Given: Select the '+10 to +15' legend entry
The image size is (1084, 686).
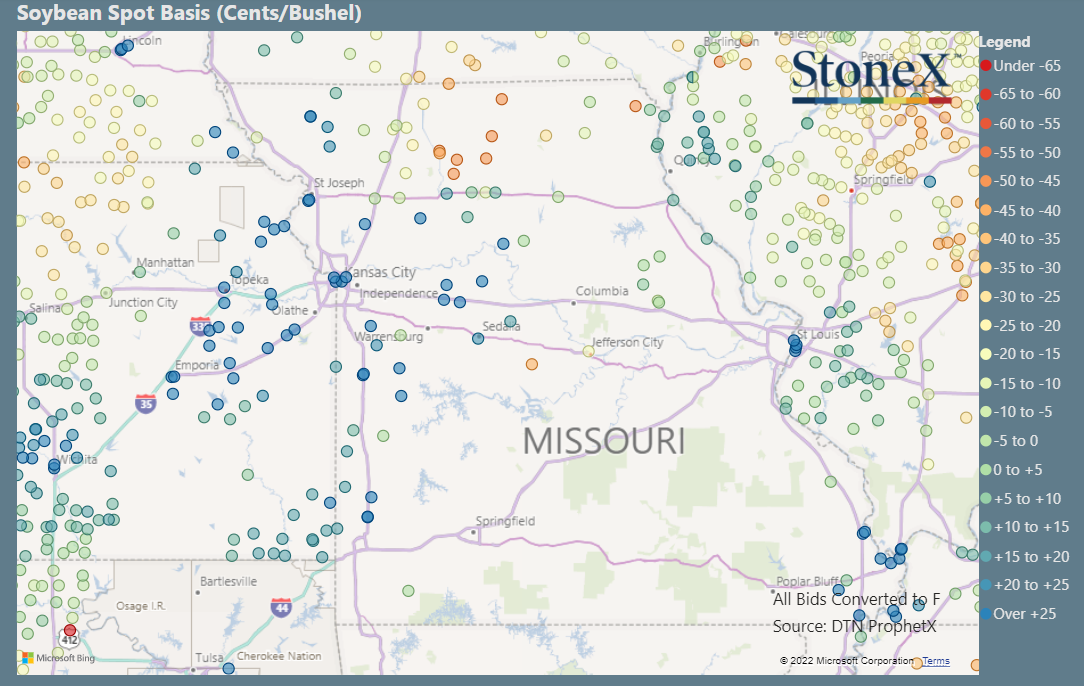Looking at the screenshot, I should [1025, 527].
